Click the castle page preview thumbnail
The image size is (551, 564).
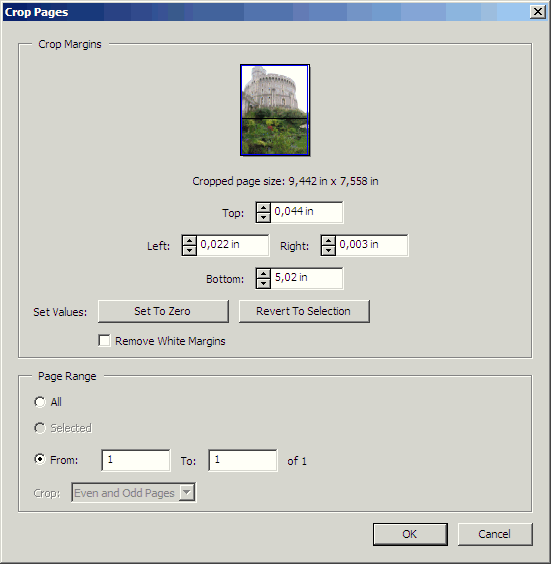[275, 110]
